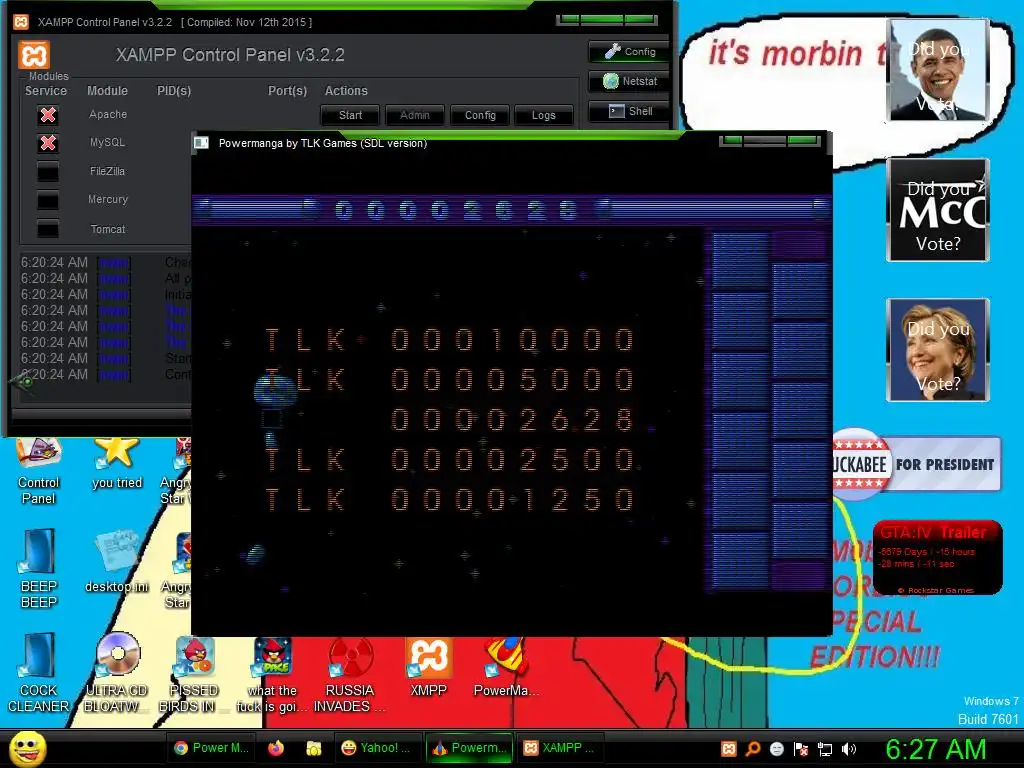
Task: Open XAMPP Config with wrench icon
Action: [629, 52]
